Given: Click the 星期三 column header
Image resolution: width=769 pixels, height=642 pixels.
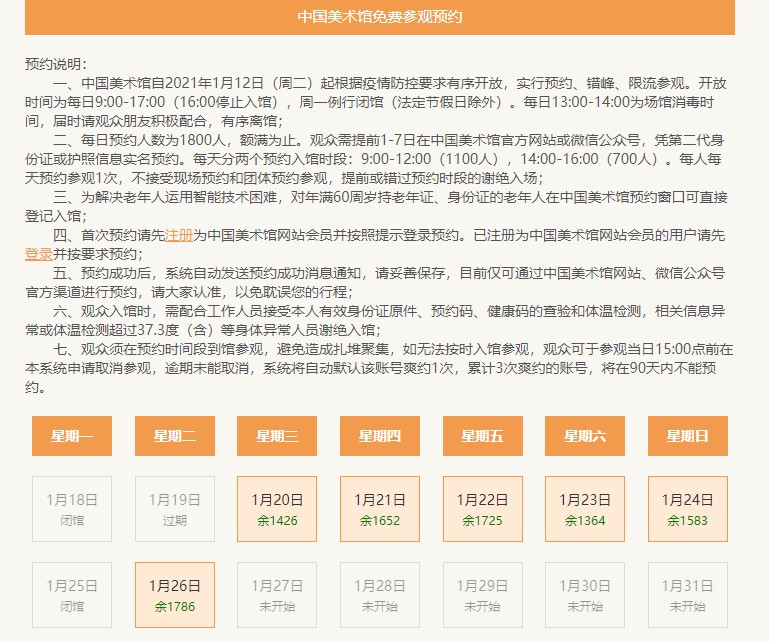Looking at the screenshot, I should [x=277, y=436].
